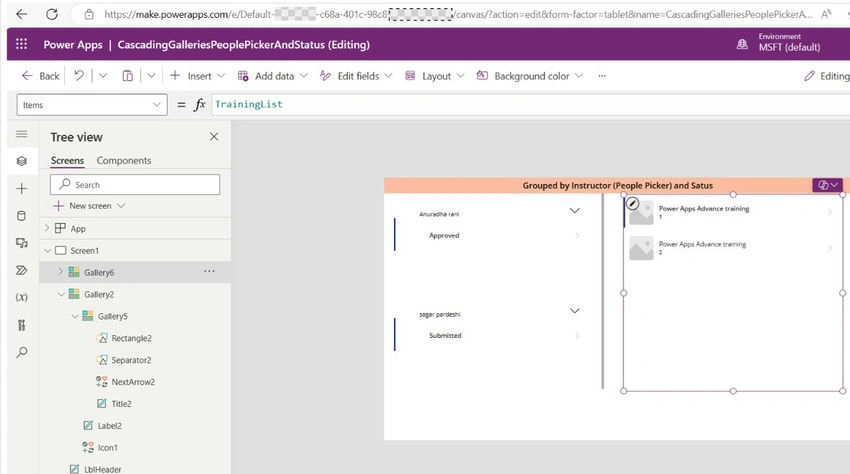Select second Power Apps Advance training thumbnail
Image resolution: width=850 pixels, height=474 pixels.
[641, 249]
